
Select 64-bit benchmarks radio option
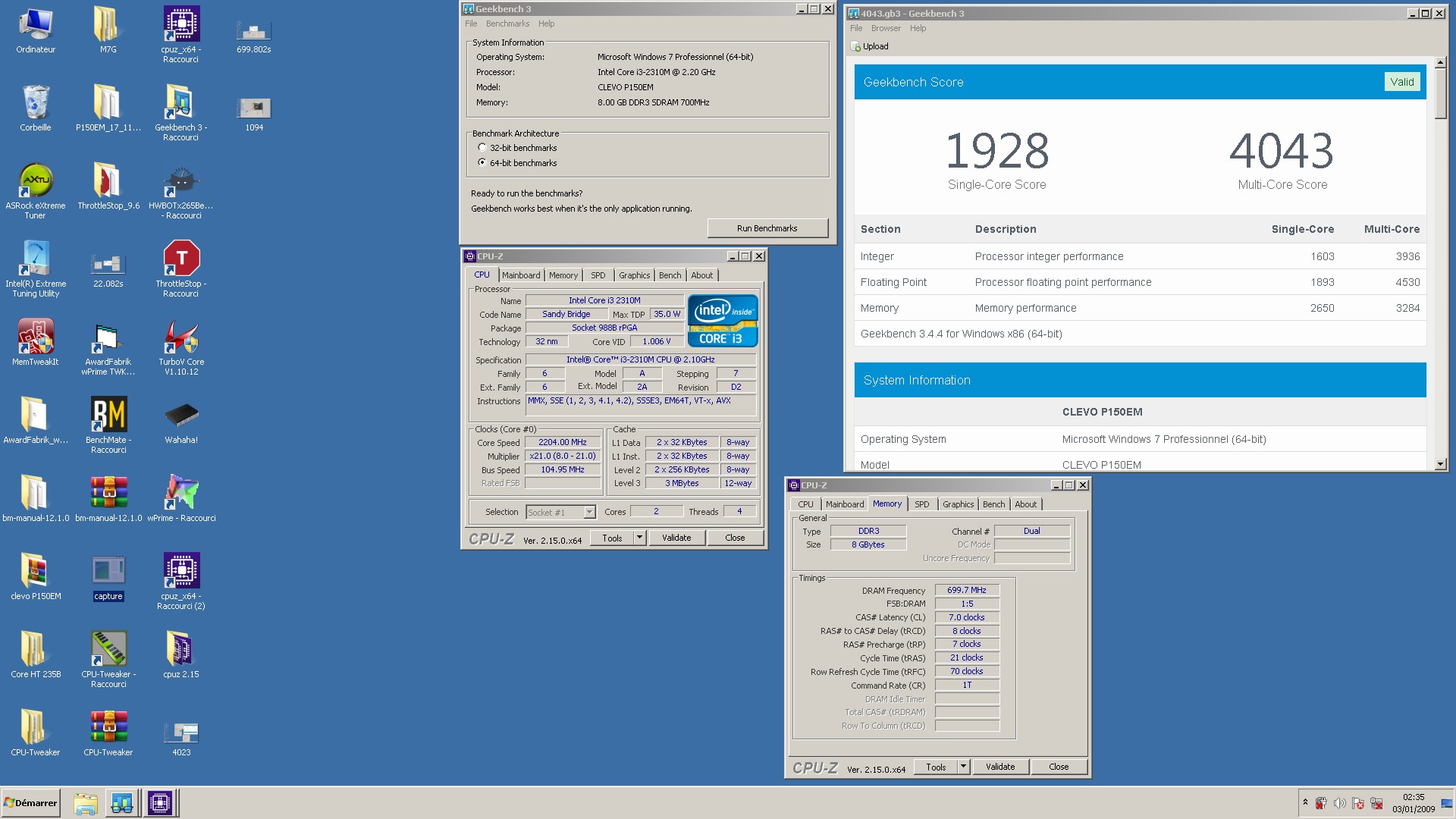pos(482,162)
